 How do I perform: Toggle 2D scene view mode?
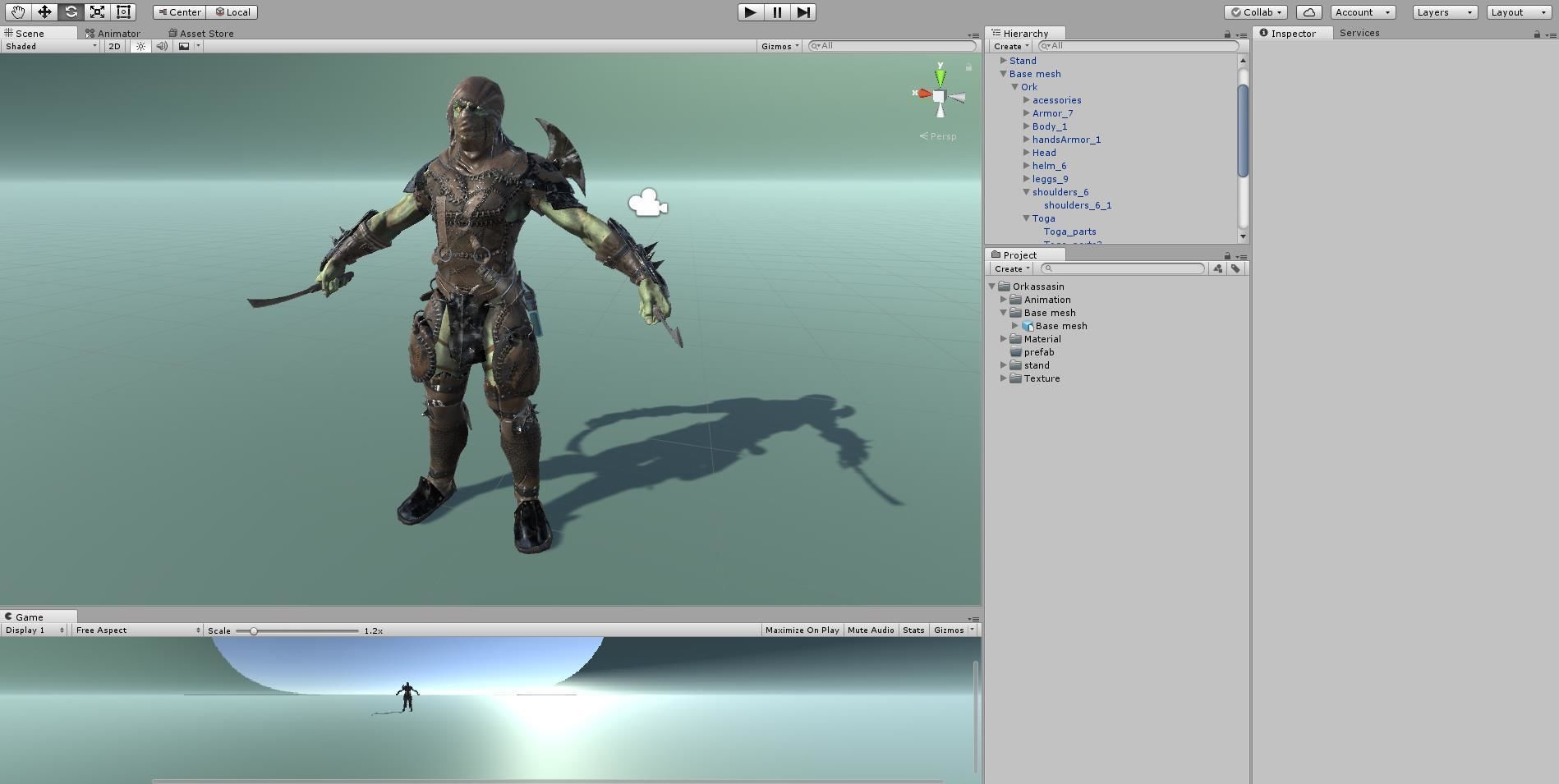(x=114, y=46)
